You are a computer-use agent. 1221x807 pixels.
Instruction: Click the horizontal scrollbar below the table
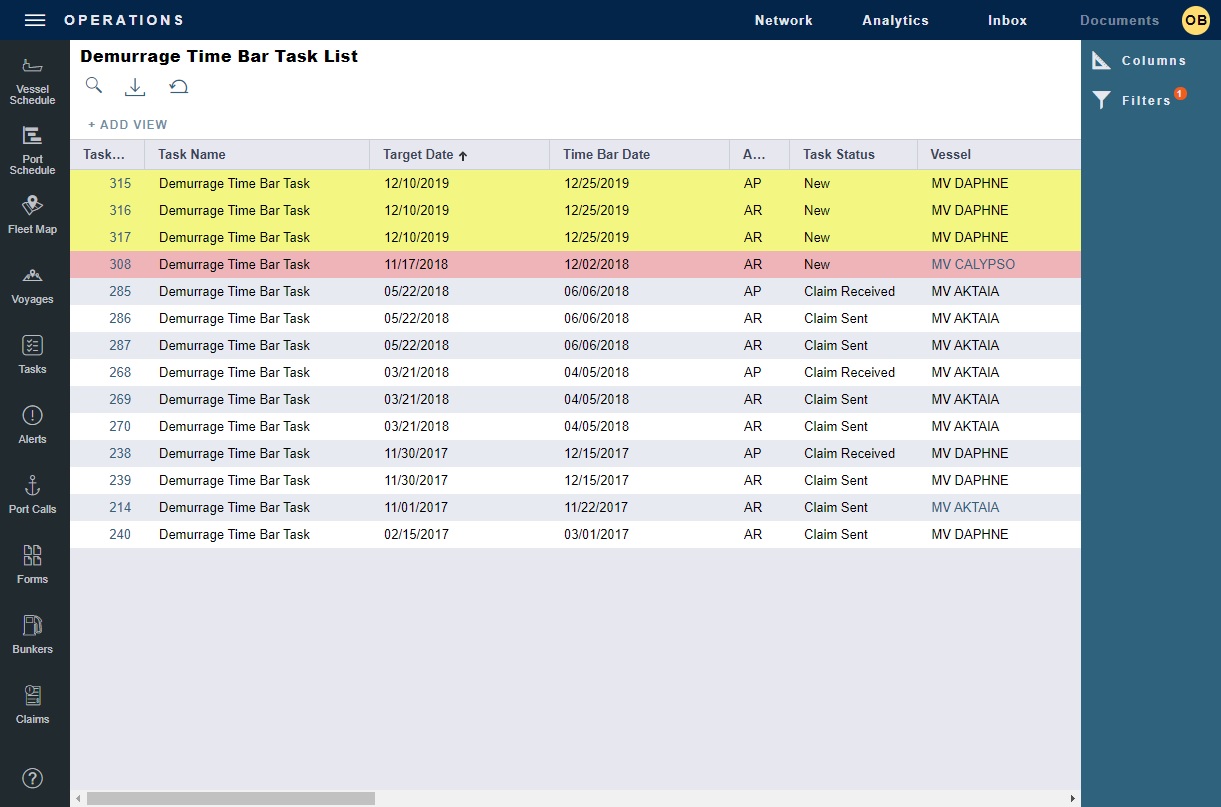228,798
